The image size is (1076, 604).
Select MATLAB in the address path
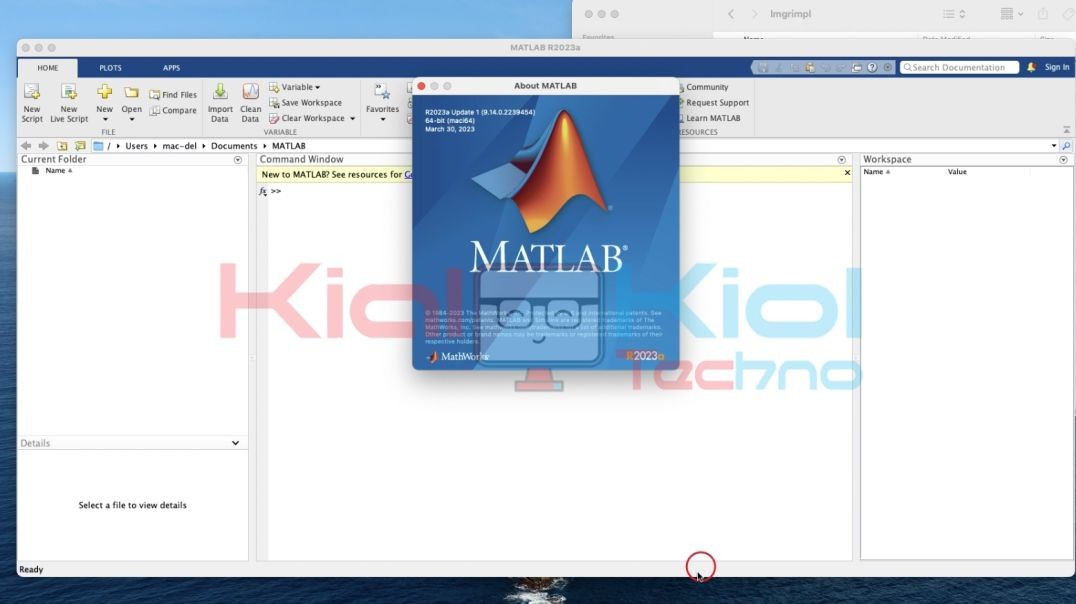(x=289, y=146)
